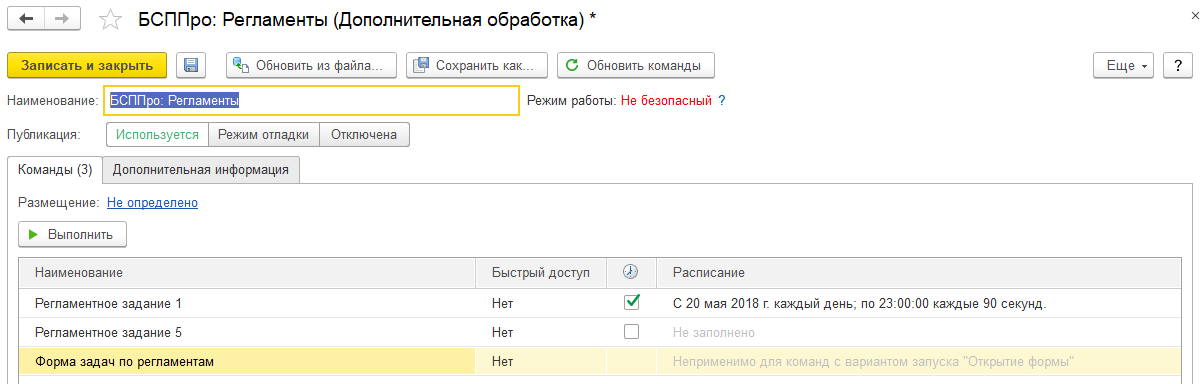Viewport: 1204px width, 384px height.
Task: Add form to favorites with star icon
Action: pos(112,20)
